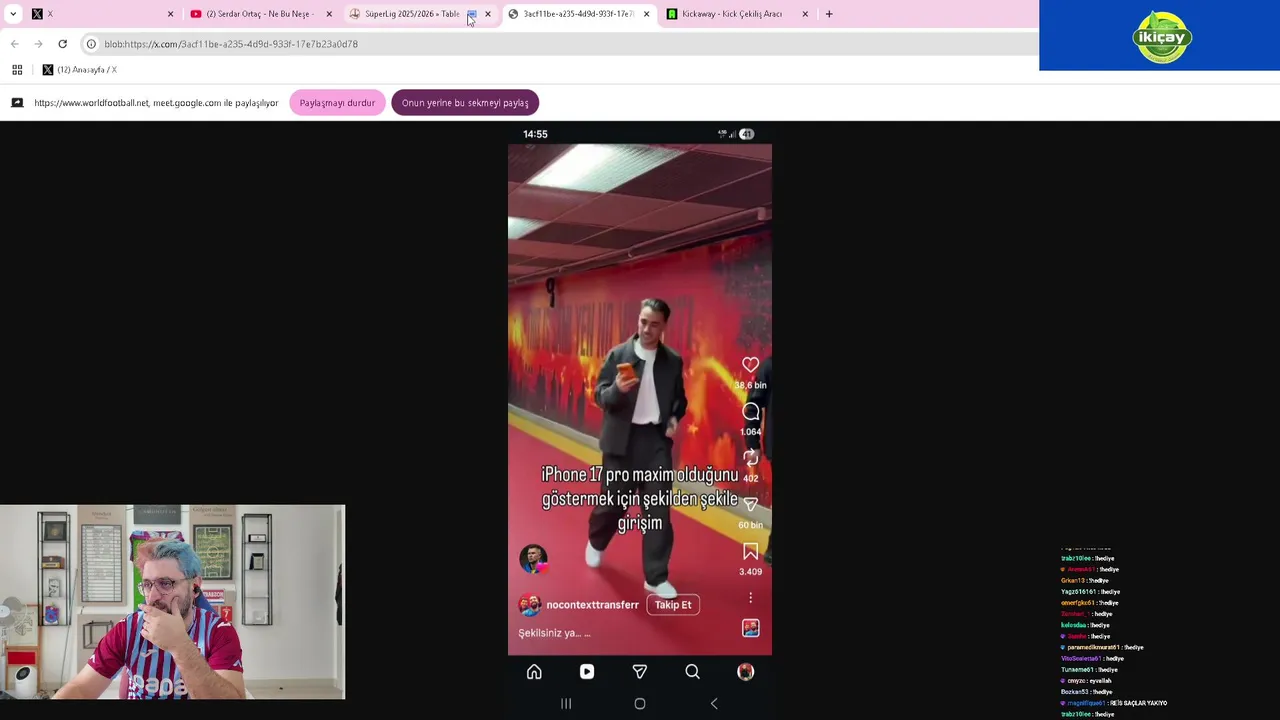
Task: Go back with browser back arrow
Action: pyautogui.click(x=14, y=44)
